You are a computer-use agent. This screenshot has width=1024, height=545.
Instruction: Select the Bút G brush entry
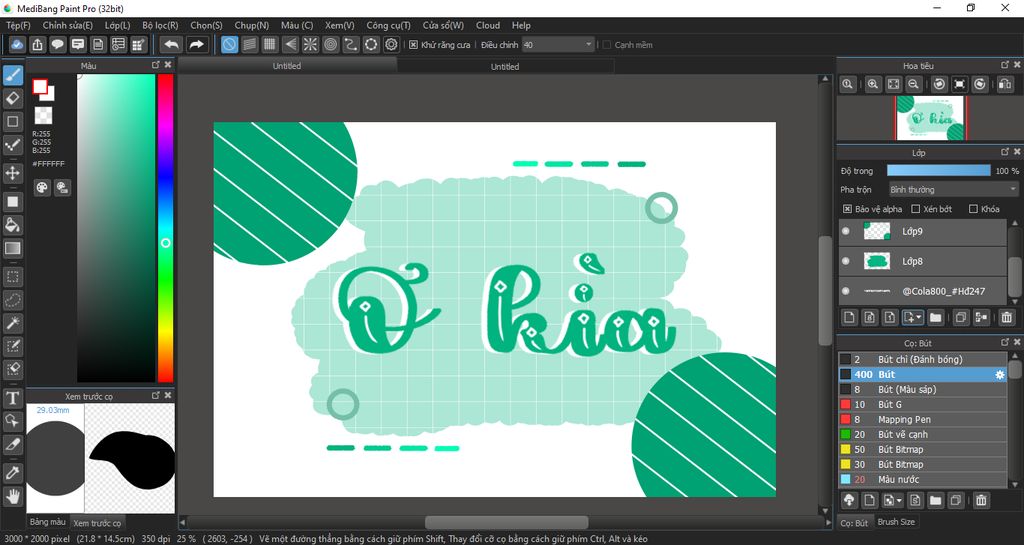tap(889, 405)
